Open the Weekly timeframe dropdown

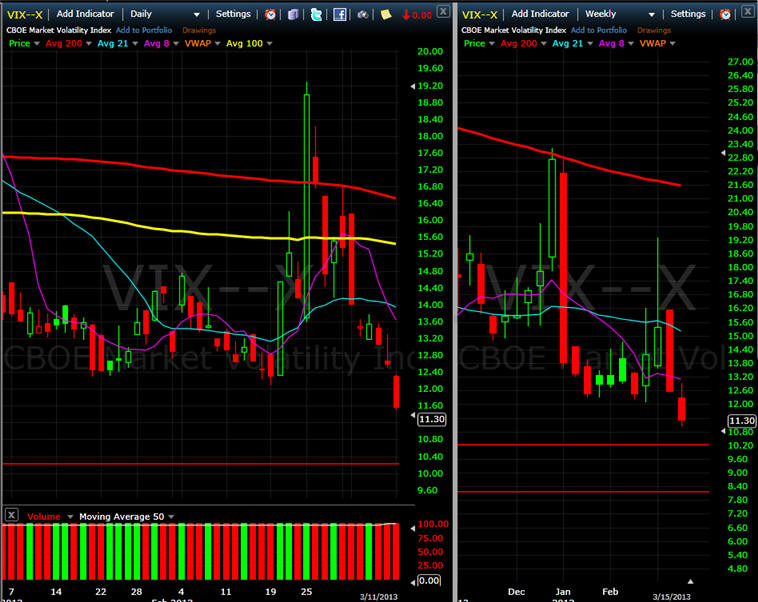pyautogui.click(x=653, y=14)
